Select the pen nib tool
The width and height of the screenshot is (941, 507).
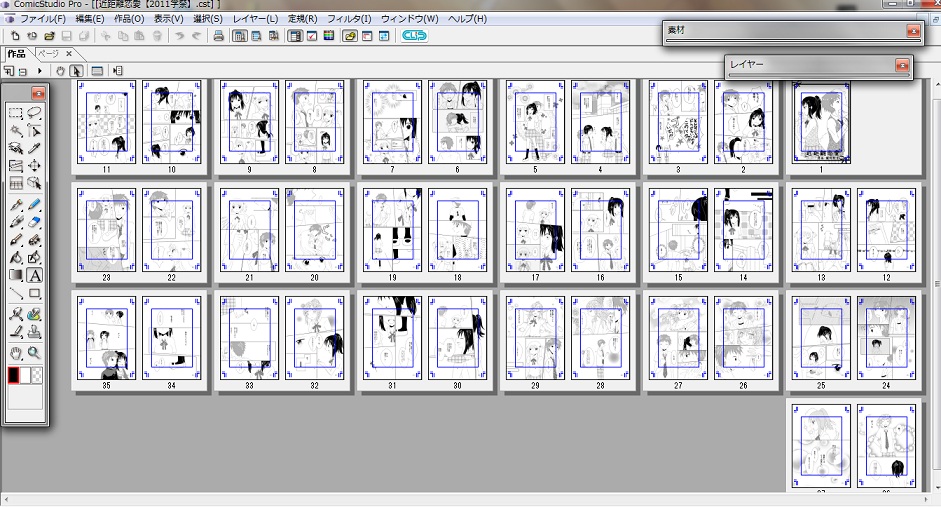(x=16, y=205)
